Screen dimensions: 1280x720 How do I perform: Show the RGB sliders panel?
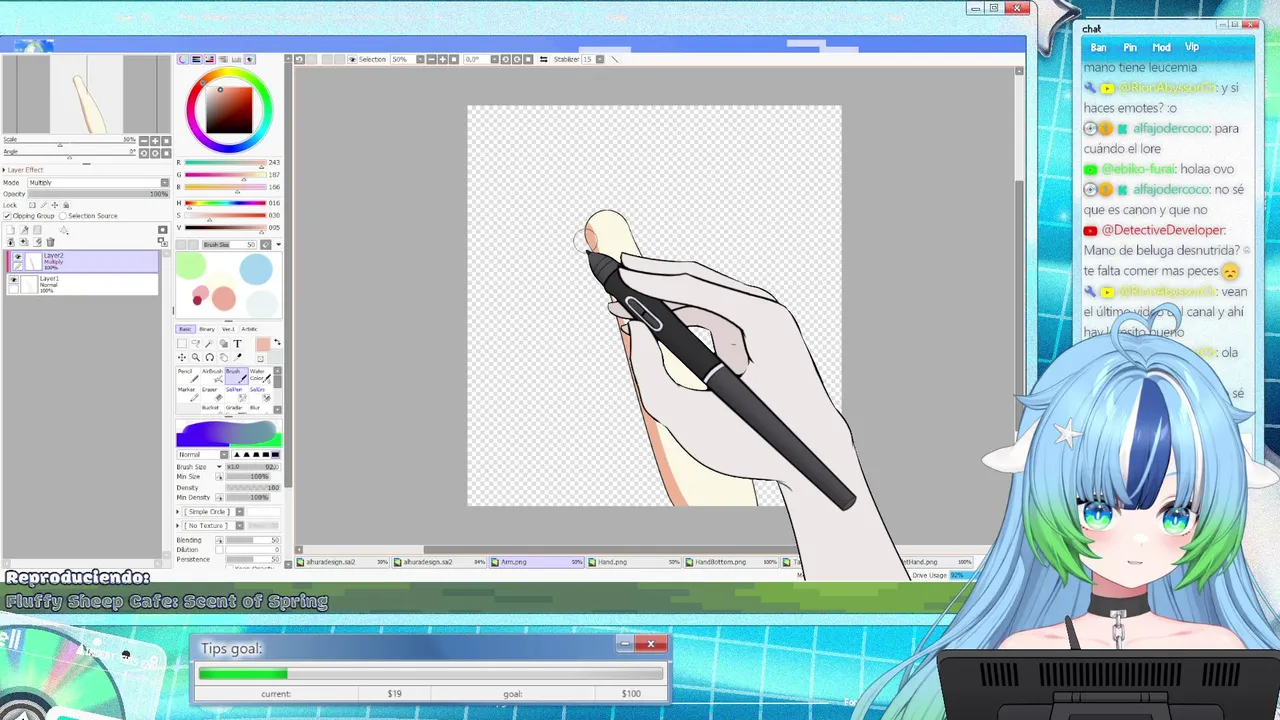point(196,59)
